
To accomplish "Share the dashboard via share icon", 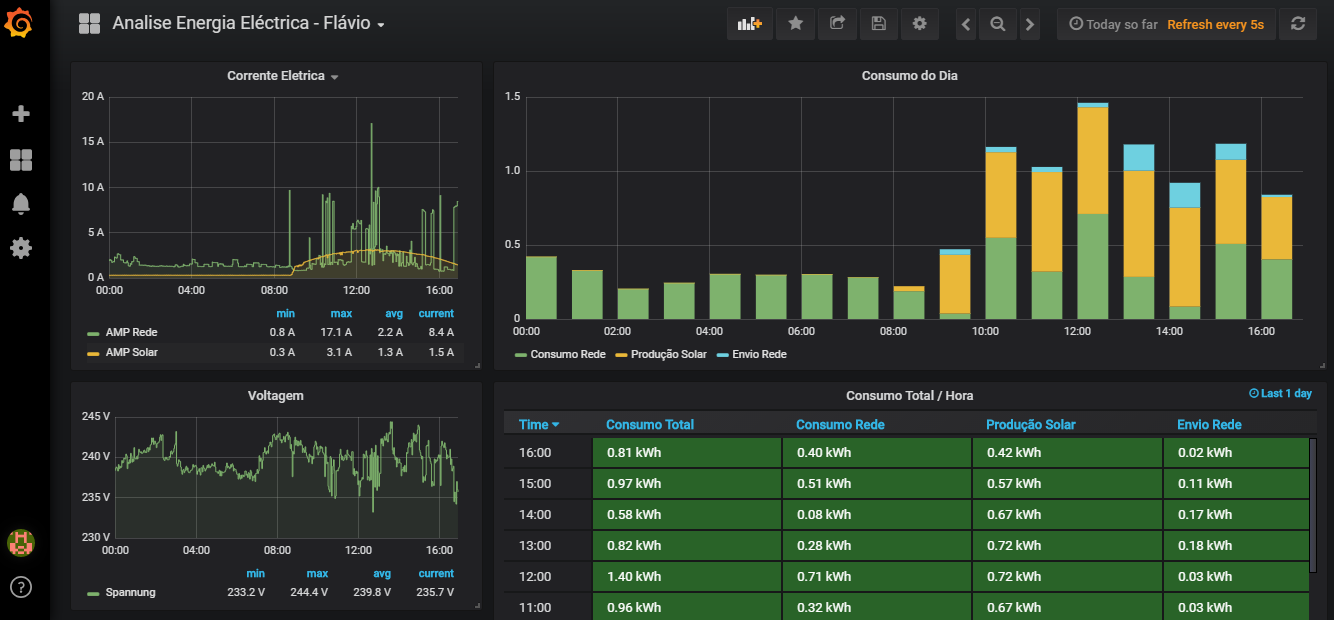I will click(838, 24).
